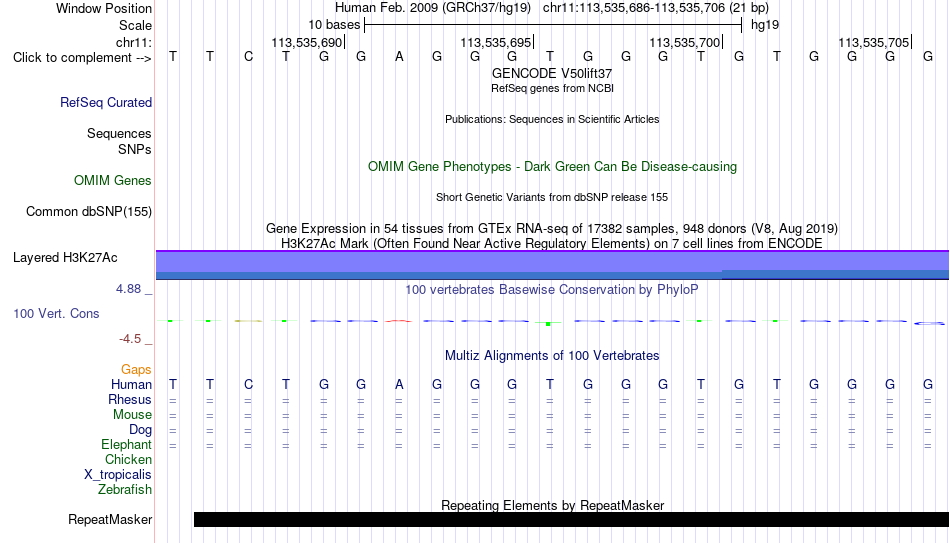Click the 'A' base in the Human alignment row
This screenshot has height=543, width=950.
click(x=399, y=385)
